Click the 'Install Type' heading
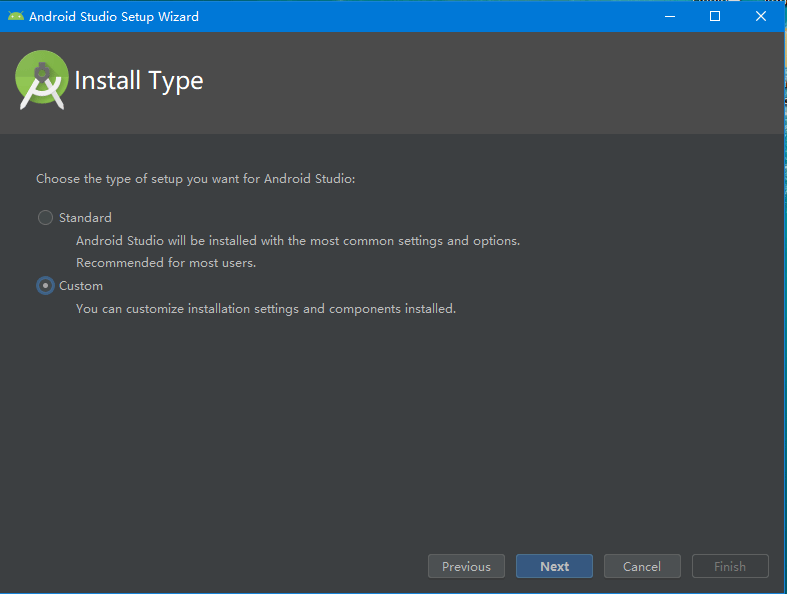The width and height of the screenshot is (787, 594). [139, 81]
